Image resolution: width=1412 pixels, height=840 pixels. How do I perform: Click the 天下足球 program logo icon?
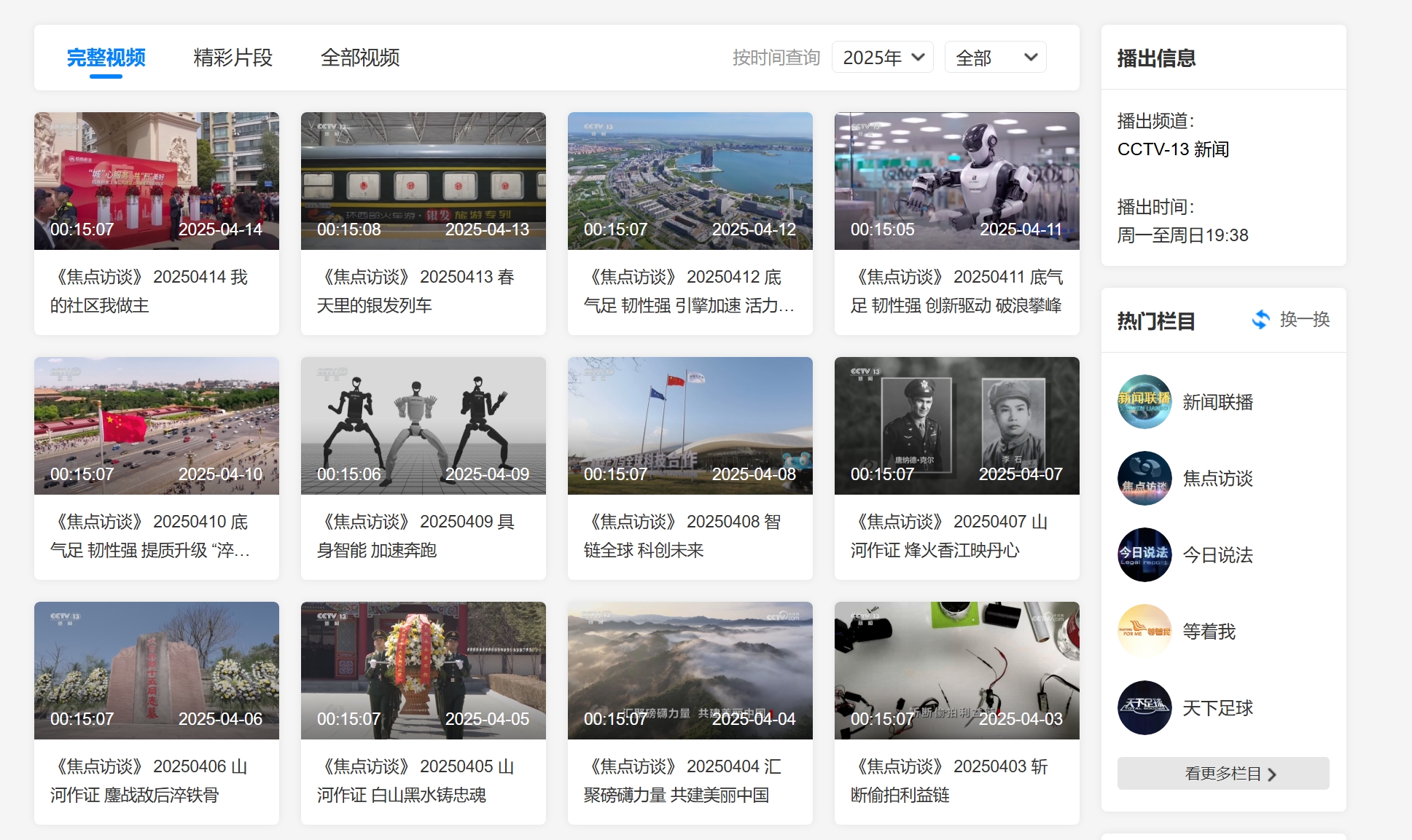[1144, 707]
